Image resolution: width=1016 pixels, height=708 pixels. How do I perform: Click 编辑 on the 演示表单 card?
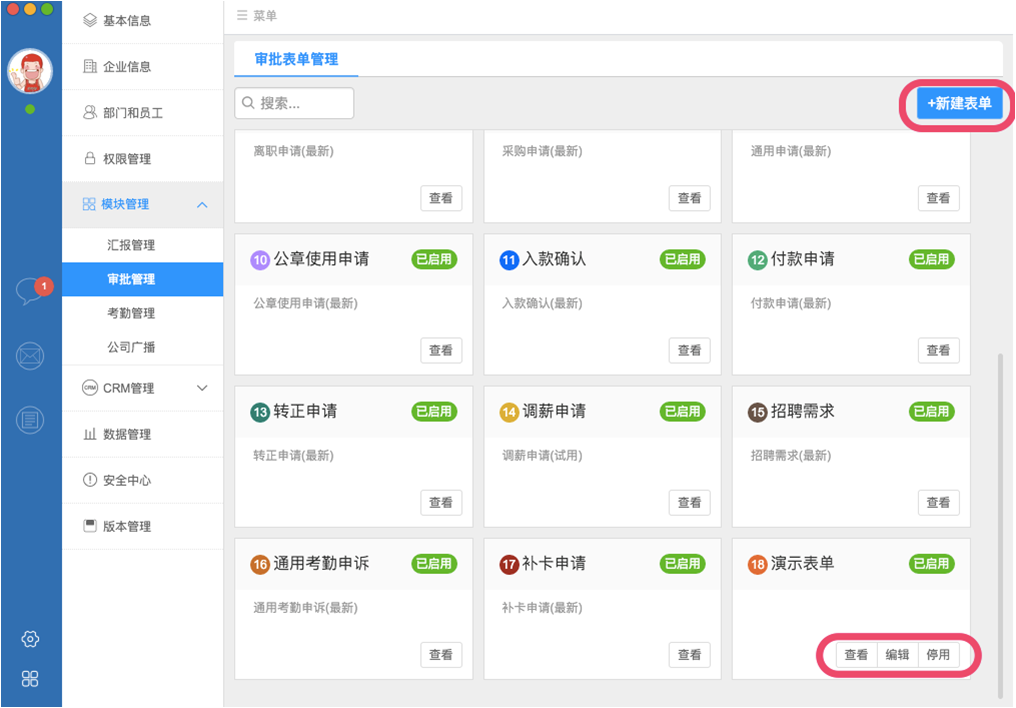pos(895,655)
